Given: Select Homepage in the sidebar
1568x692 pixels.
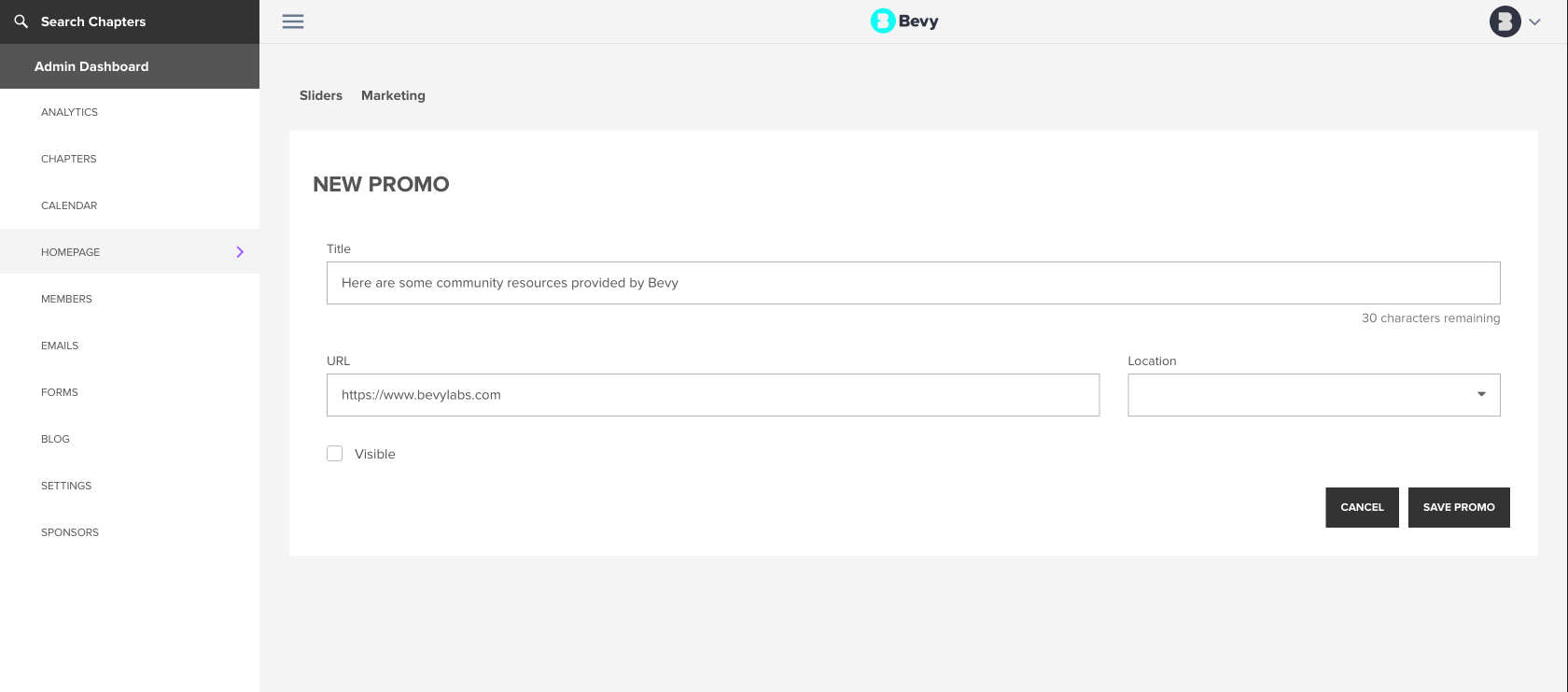Looking at the screenshot, I should coord(130,252).
